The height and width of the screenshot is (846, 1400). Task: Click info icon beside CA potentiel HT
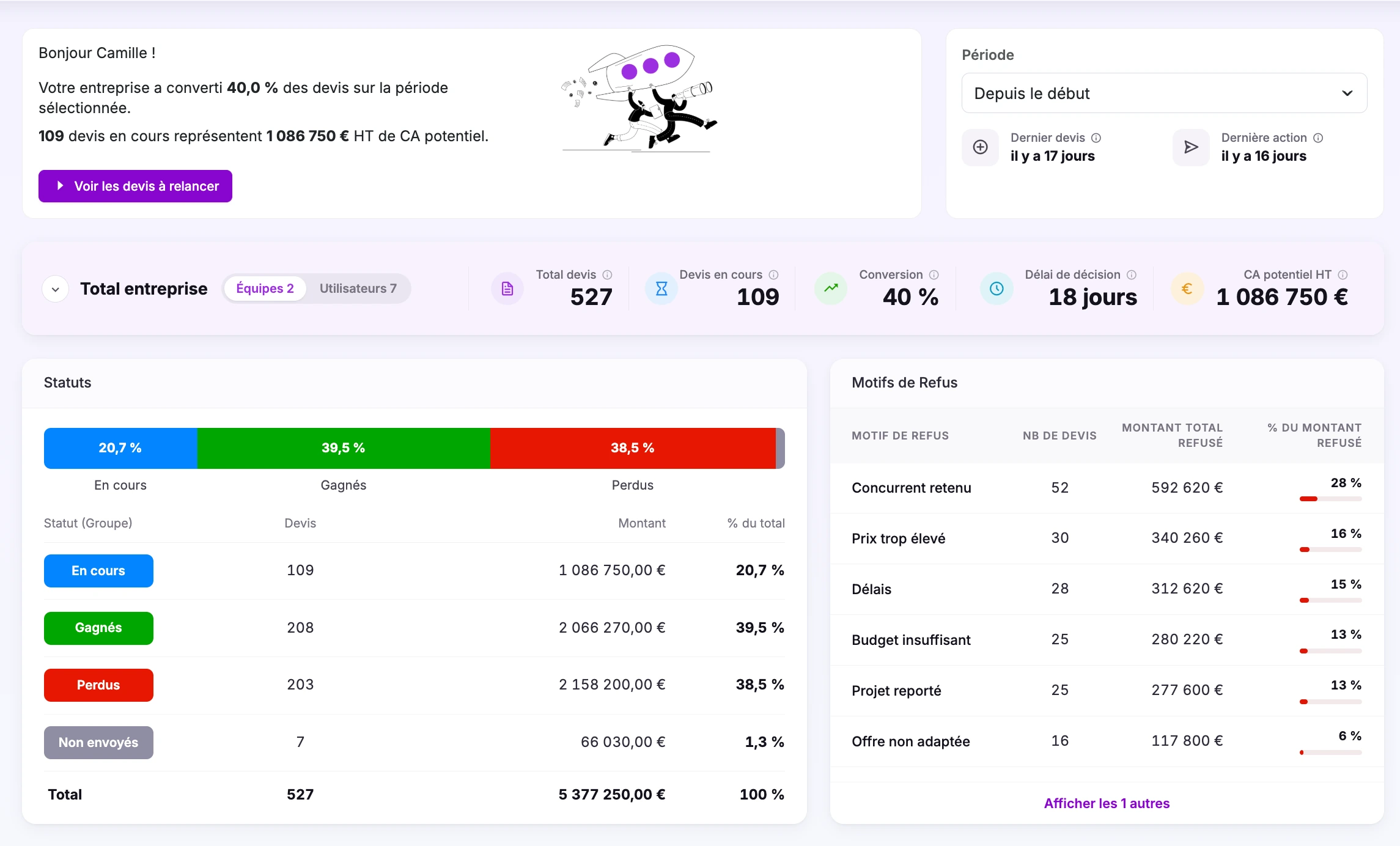1343,275
